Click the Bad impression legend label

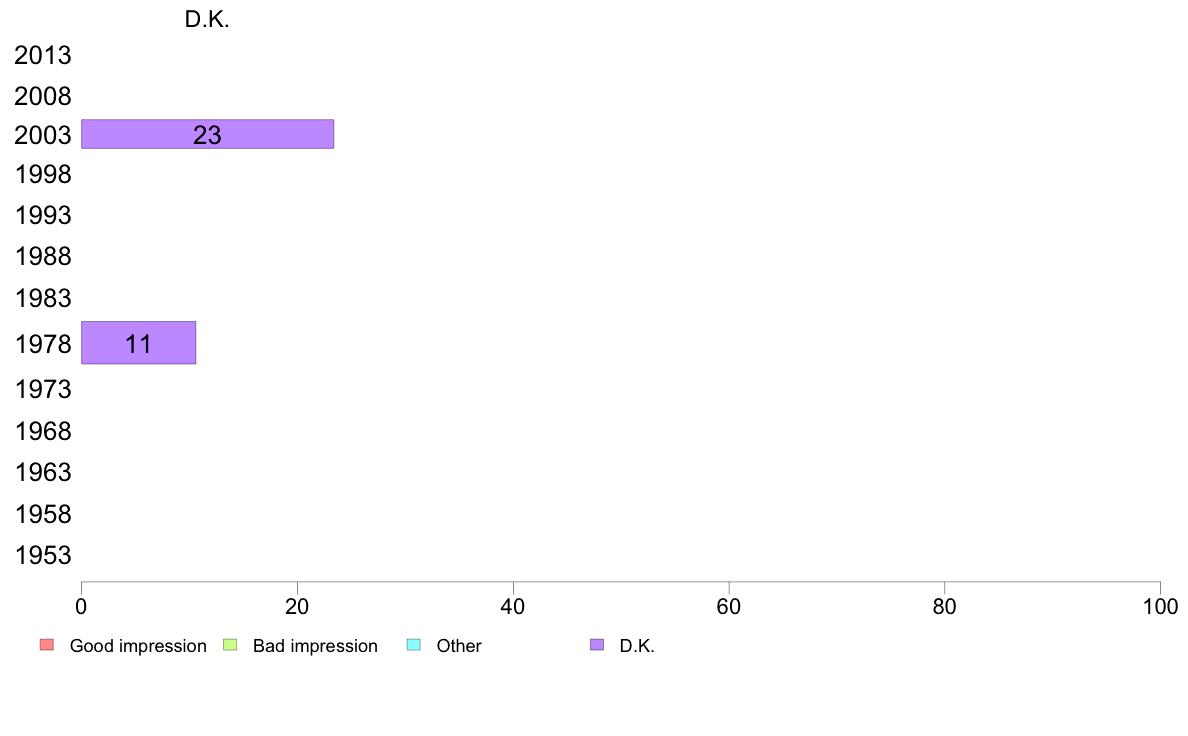(315, 646)
